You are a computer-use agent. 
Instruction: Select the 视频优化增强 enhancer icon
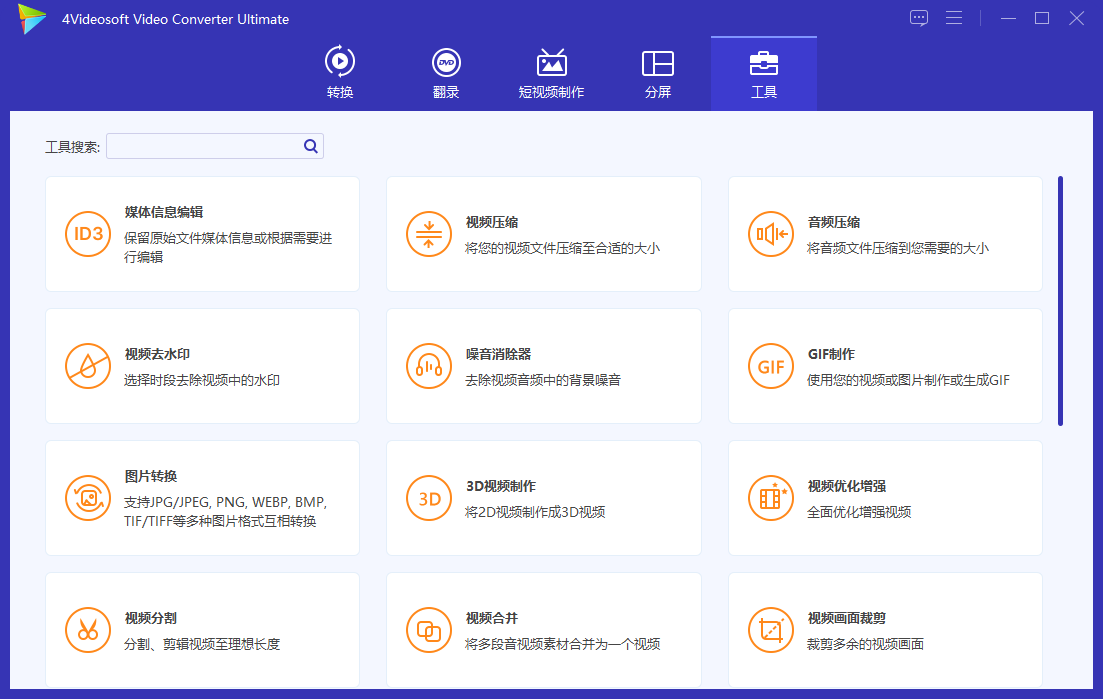(771, 498)
